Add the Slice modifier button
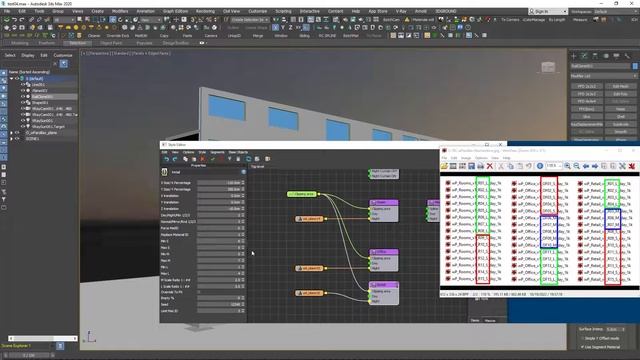 click(587, 117)
